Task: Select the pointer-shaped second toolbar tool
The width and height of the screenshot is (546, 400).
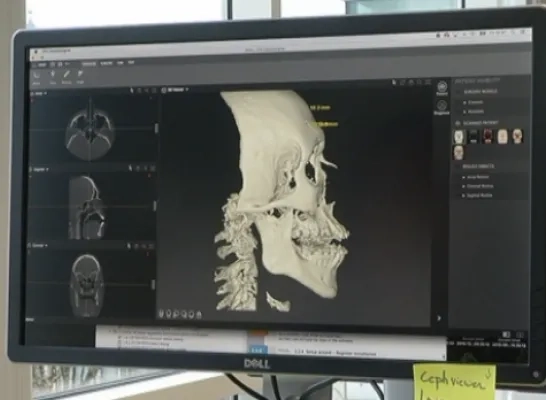Action: pos(53,75)
